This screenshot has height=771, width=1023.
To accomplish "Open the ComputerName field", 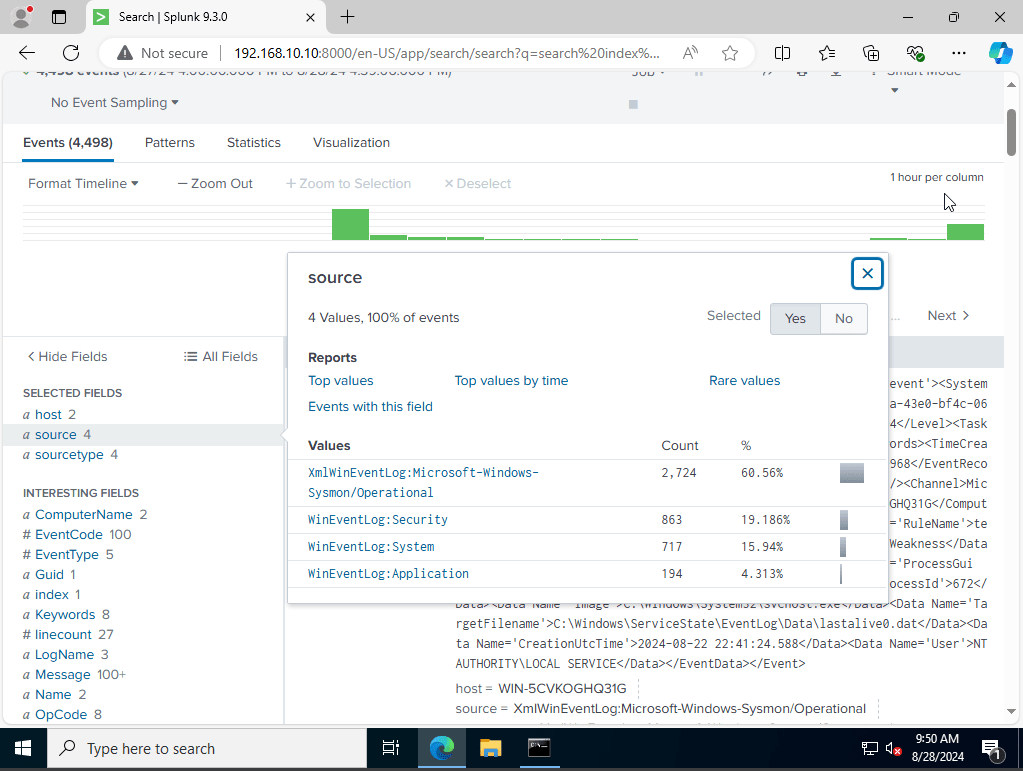I will point(84,515).
